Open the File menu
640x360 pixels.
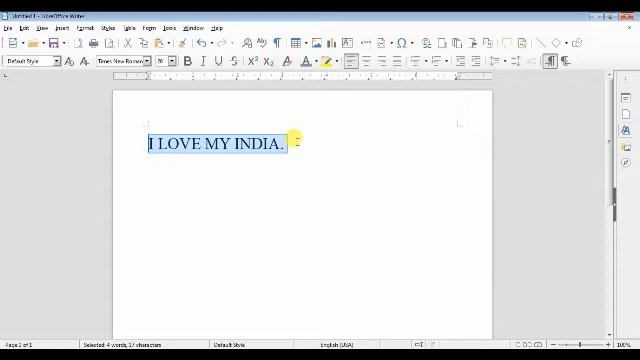click(8, 28)
